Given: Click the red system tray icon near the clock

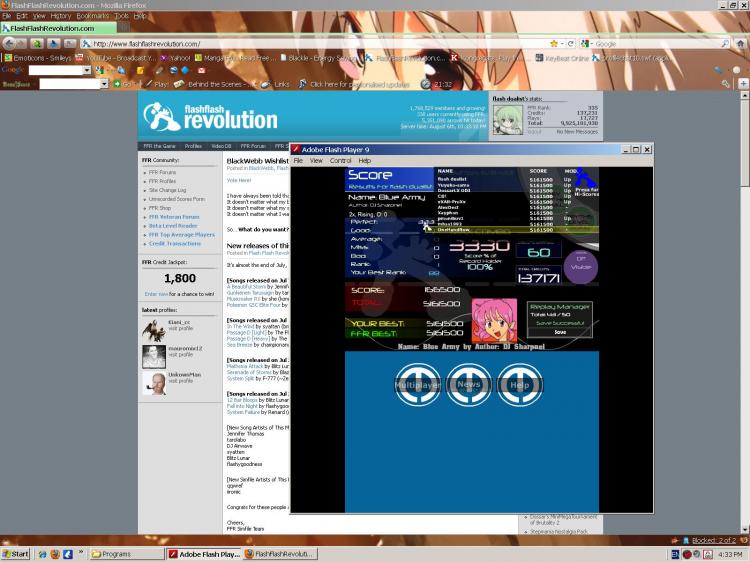Looking at the screenshot, I should [687, 554].
